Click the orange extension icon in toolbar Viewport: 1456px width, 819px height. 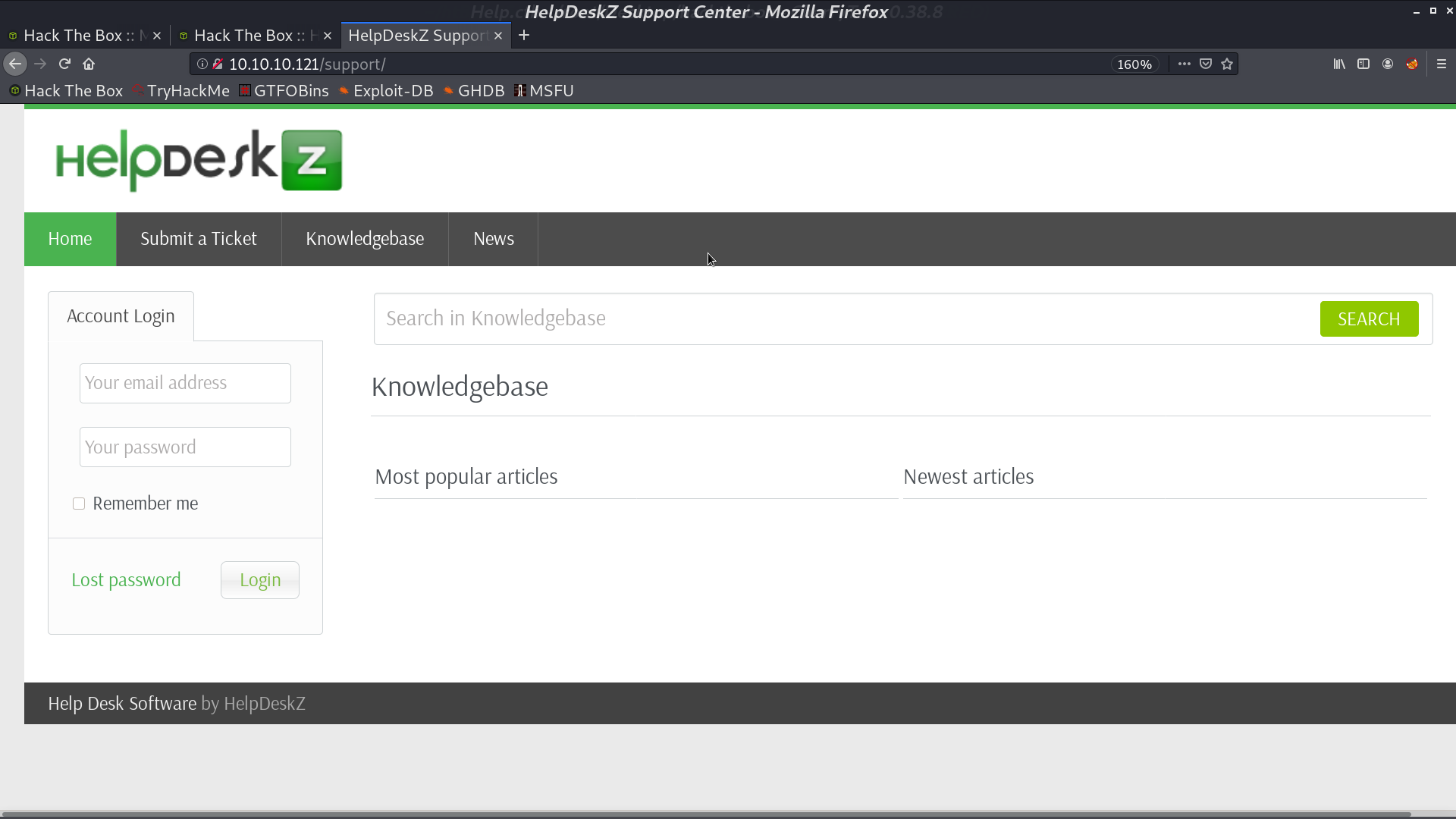click(1412, 64)
